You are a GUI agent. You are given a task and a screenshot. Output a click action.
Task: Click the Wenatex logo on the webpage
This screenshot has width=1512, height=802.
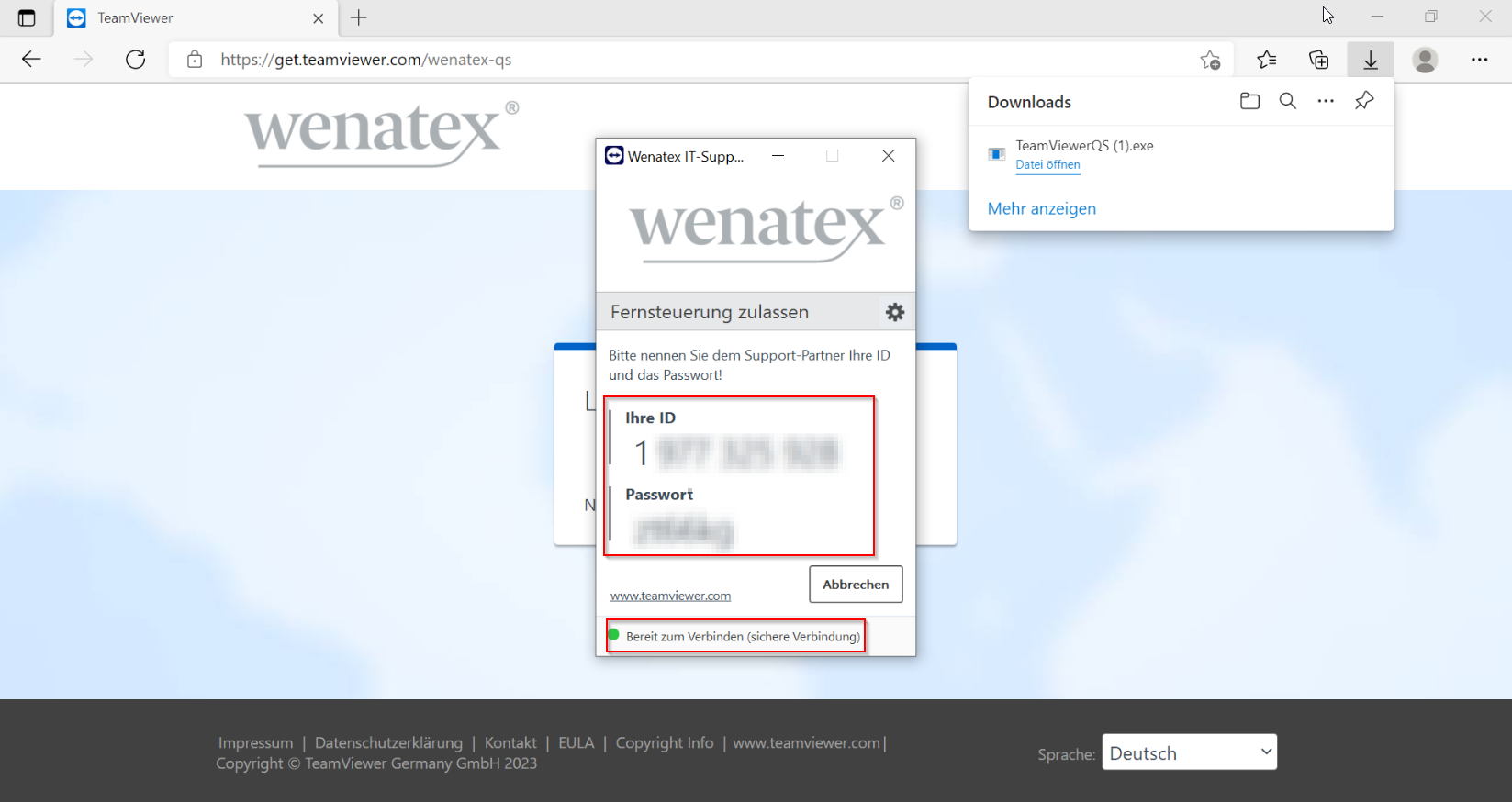pyautogui.click(x=381, y=134)
